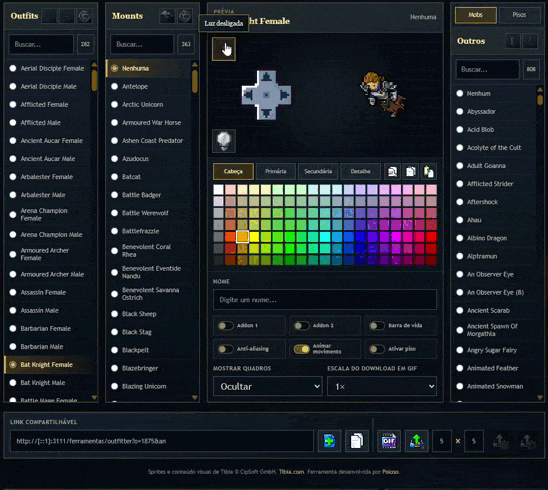Image resolution: width=548 pixels, height=490 pixels.
Task: Switch to the Cabeça color tab
Action: (x=233, y=171)
